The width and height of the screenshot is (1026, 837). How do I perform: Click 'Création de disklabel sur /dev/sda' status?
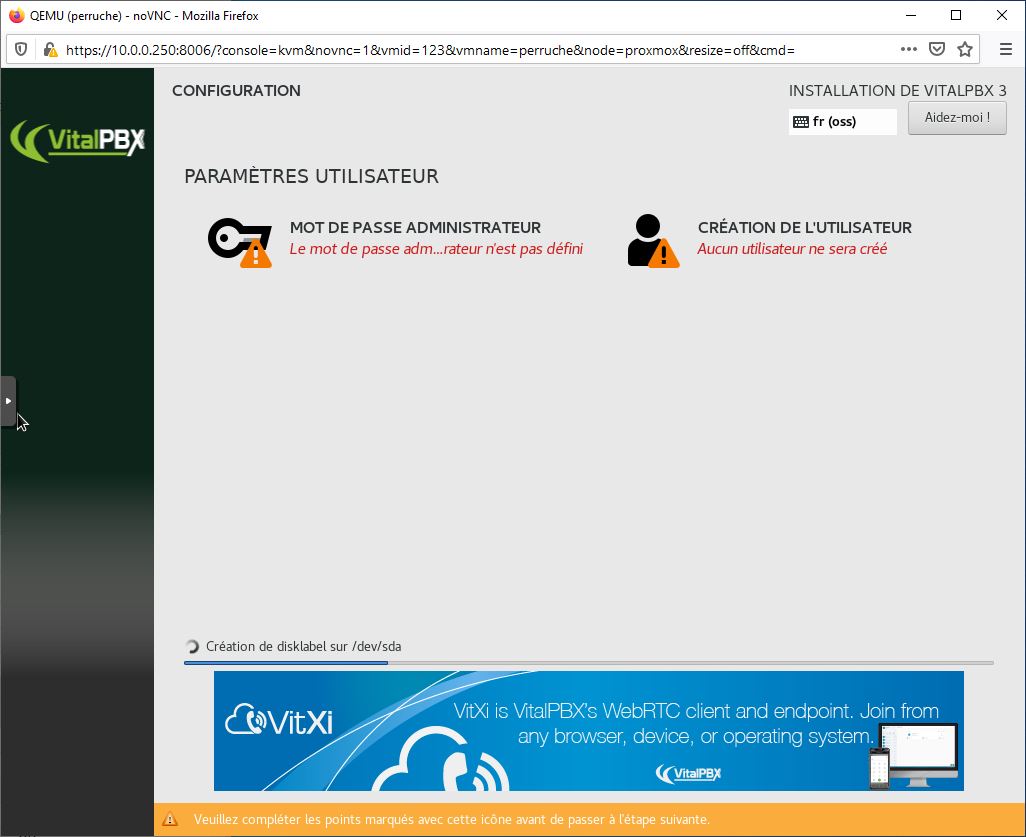[303, 647]
